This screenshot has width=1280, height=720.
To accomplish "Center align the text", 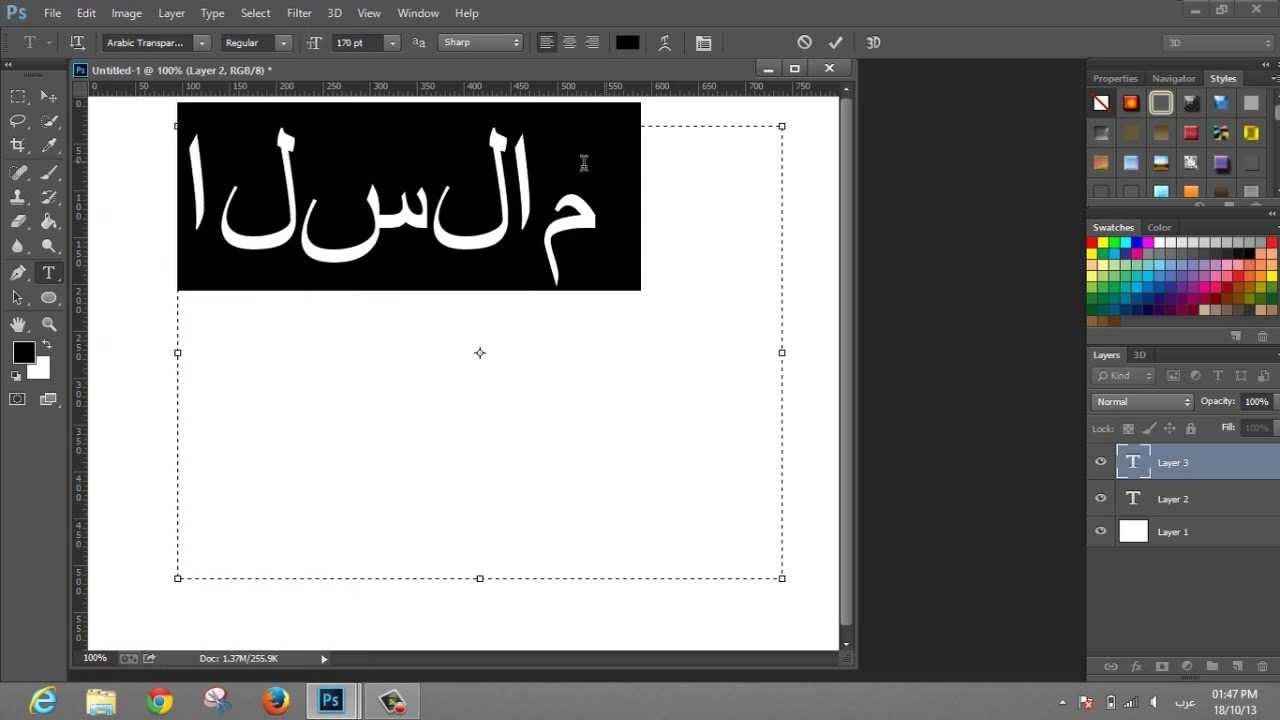I will [569, 43].
